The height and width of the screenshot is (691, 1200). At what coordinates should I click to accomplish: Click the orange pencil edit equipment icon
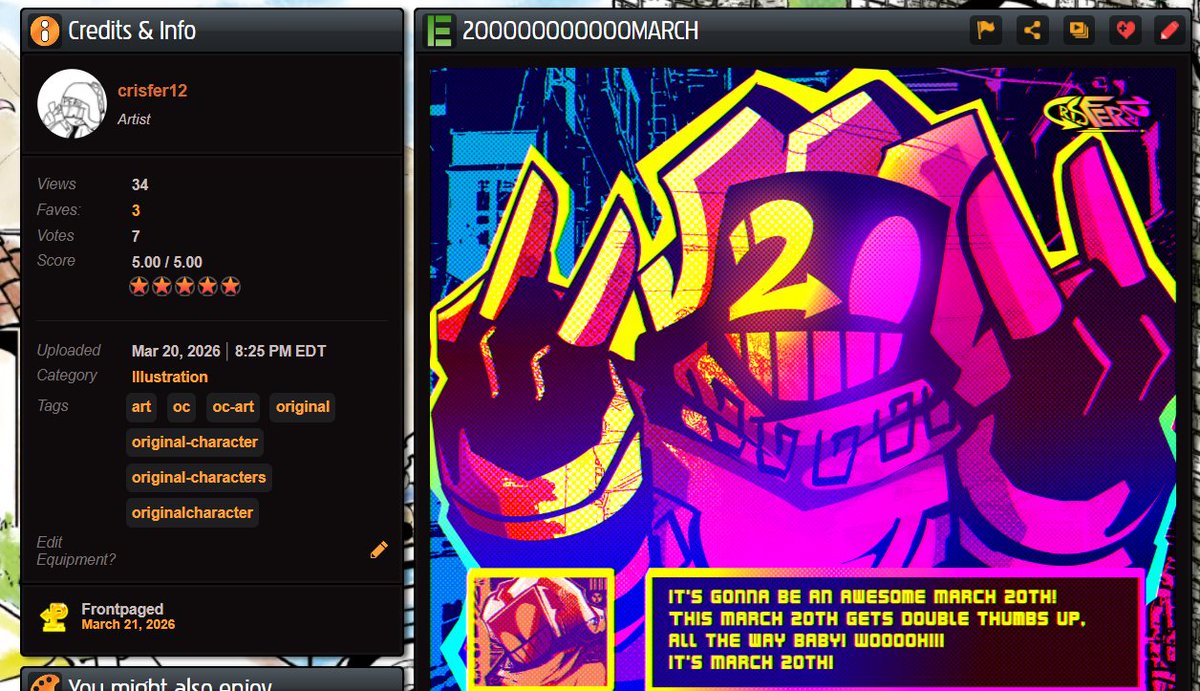379,549
